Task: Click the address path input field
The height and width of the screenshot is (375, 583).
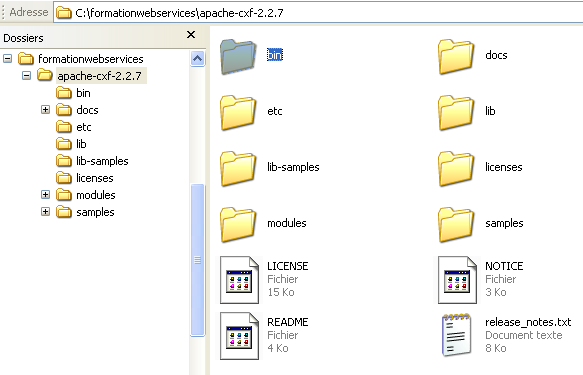Action: pos(318,13)
